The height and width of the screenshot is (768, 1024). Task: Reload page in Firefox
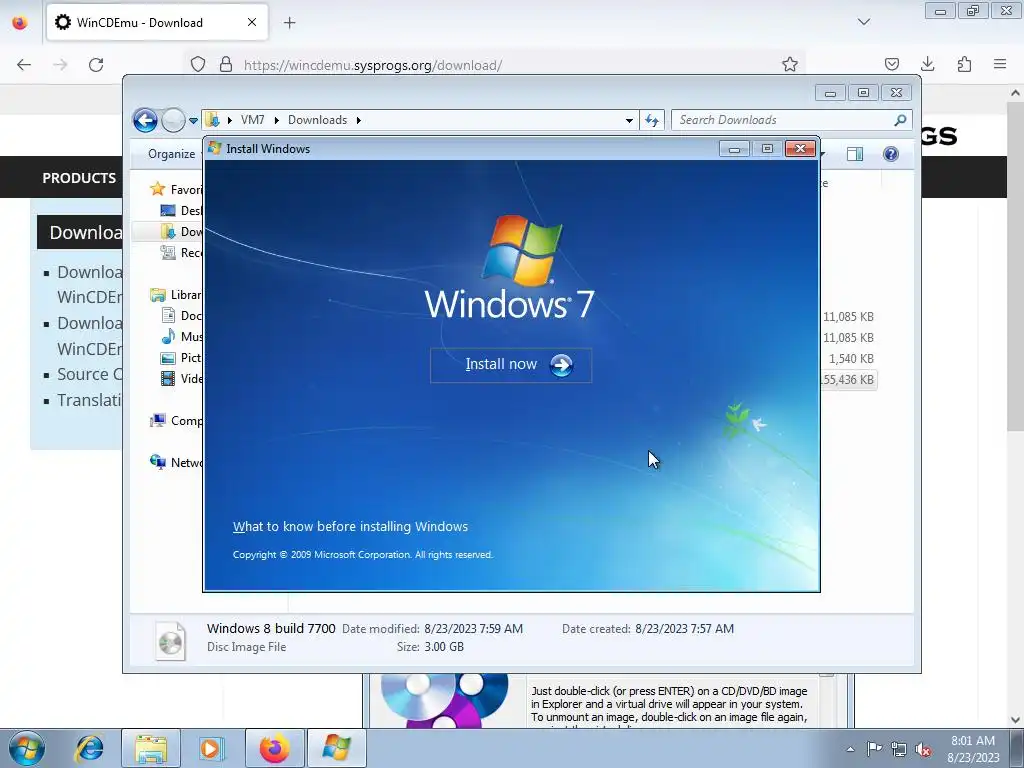click(96, 65)
